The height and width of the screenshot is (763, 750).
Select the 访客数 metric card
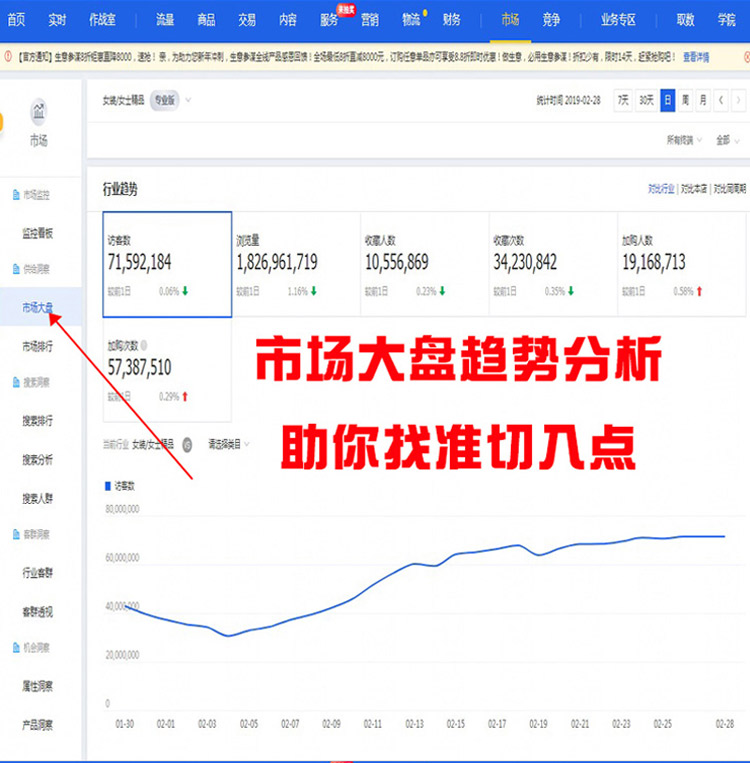tap(167, 264)
